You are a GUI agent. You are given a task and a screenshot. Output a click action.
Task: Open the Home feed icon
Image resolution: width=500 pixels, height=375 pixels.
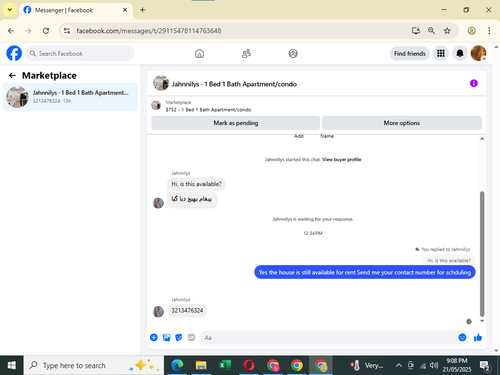[x=199, y=53]
